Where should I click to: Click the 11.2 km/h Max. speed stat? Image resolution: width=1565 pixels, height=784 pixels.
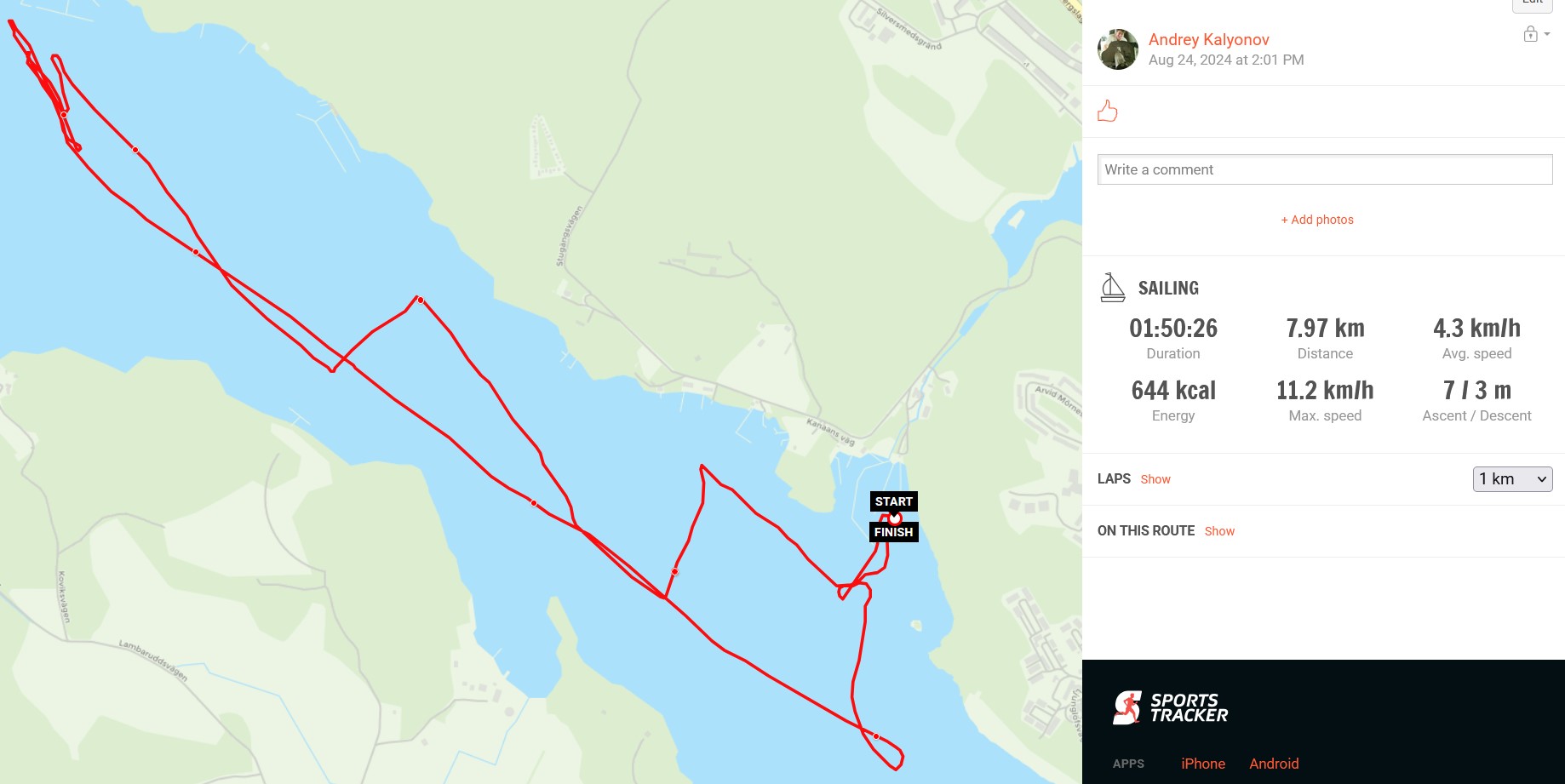pos(1325,390)
